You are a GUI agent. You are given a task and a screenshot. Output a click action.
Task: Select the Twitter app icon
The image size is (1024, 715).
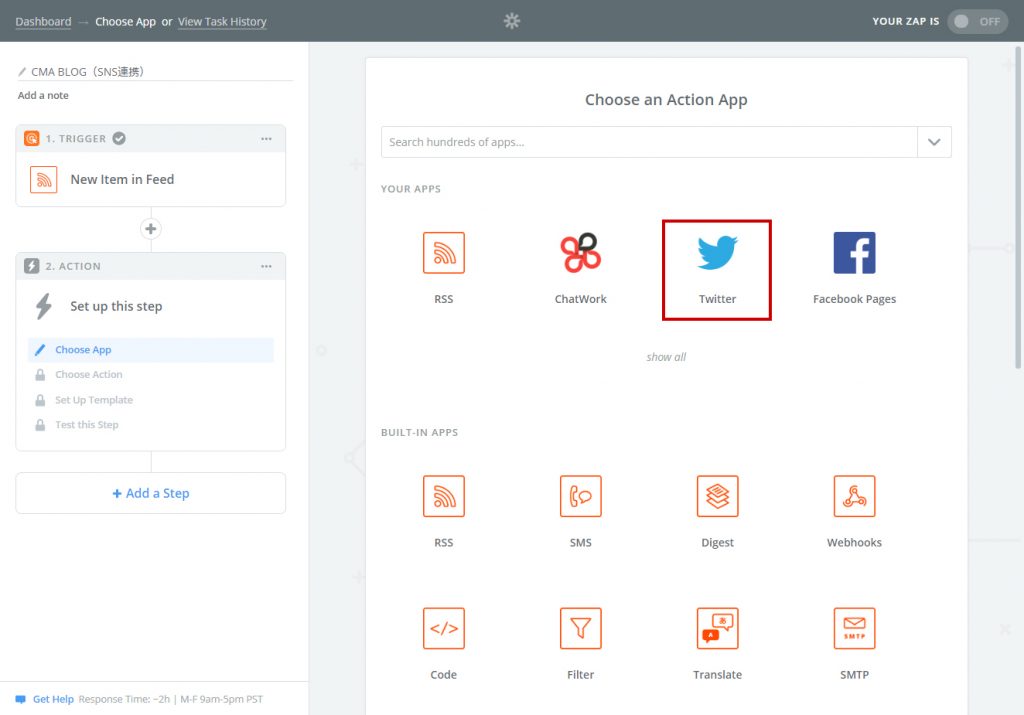tap(717, 254)
